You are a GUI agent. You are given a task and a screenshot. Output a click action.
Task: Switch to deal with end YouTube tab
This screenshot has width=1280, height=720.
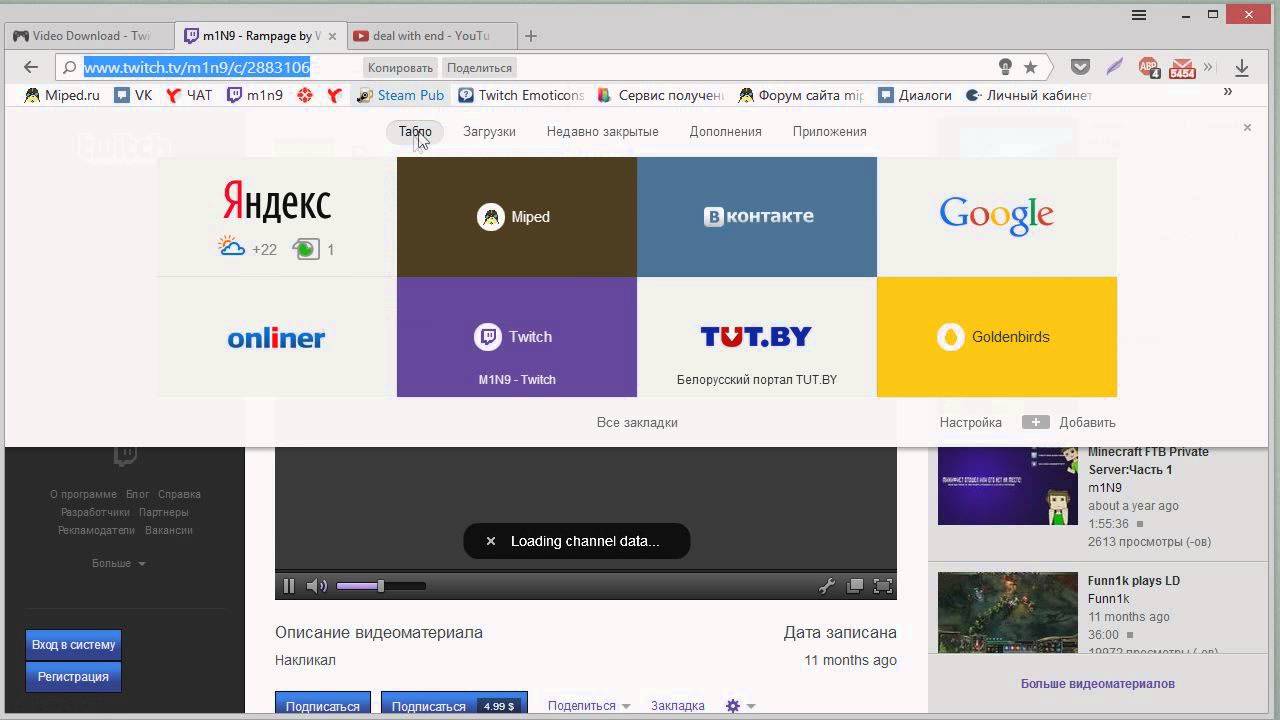pos(430,36)
